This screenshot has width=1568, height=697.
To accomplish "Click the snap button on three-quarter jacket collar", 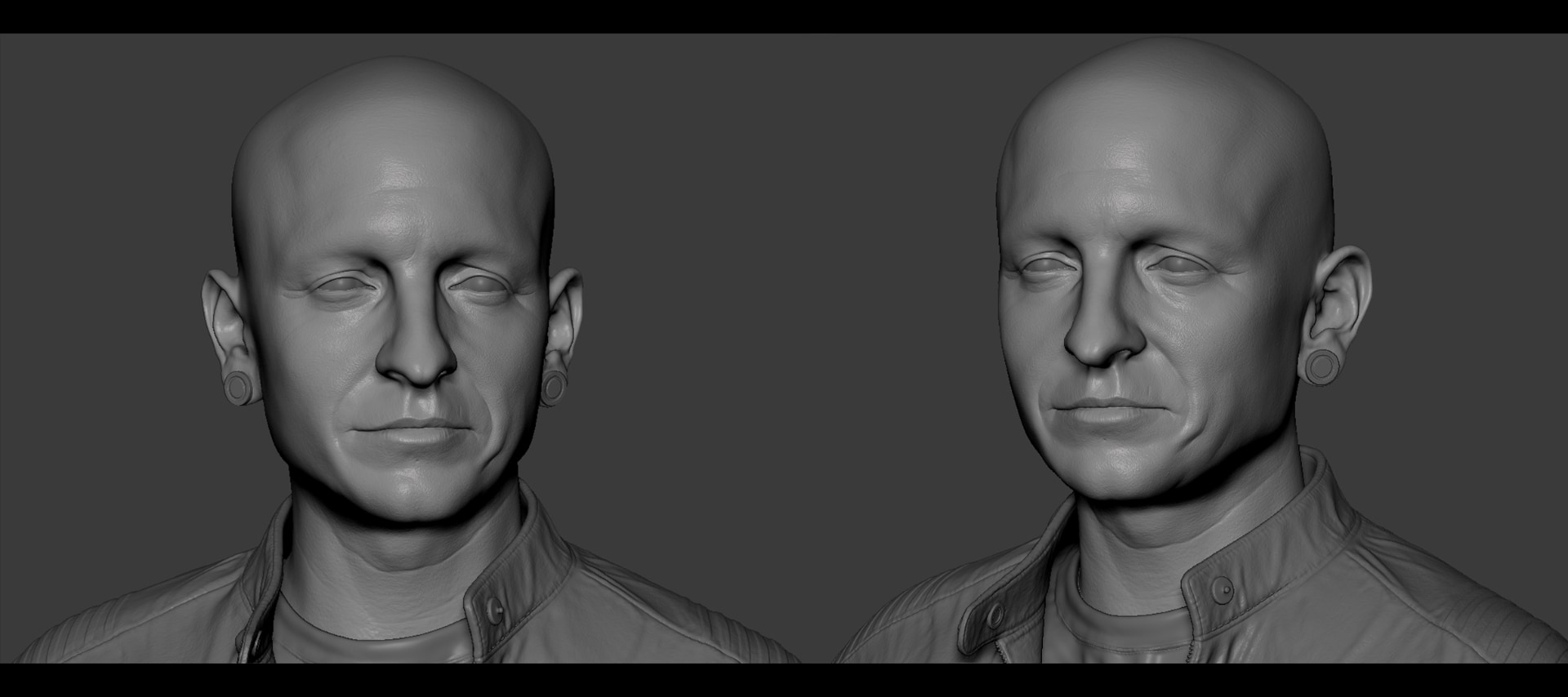I will point(1221,589).
